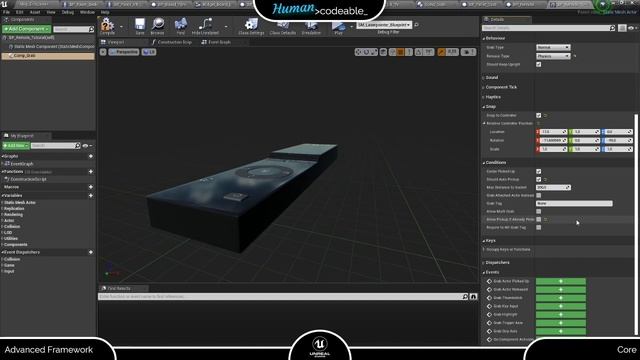Click the magnifier icon beside Debug Filter
The image size is (640, 360).
(x=416, y=25)
